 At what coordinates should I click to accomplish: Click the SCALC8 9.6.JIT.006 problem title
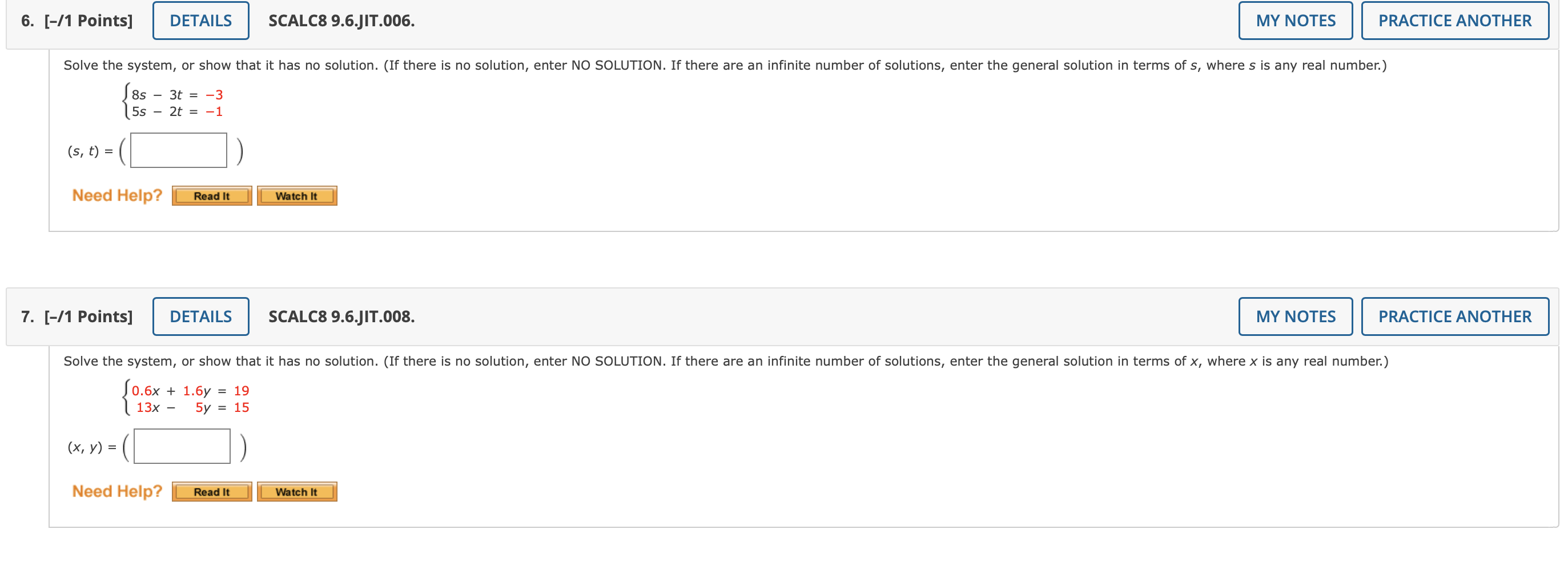[x=342, y=20]
